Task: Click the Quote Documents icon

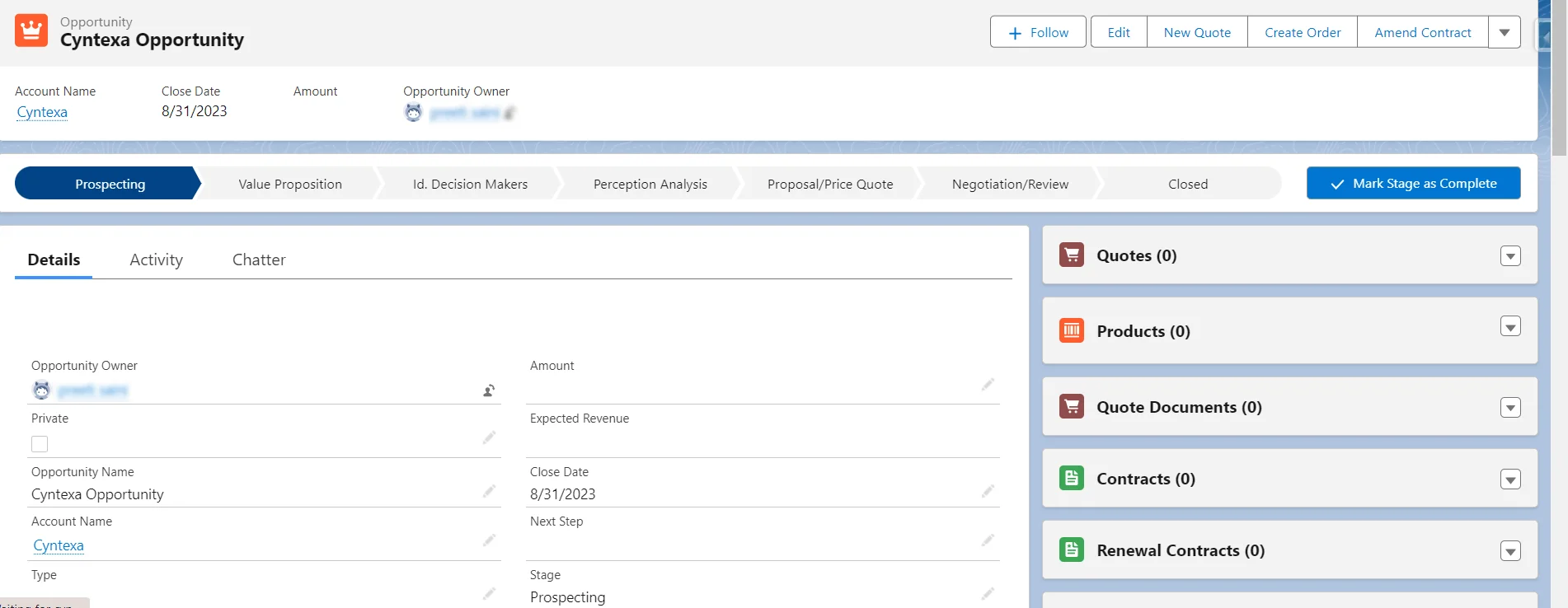Action: coord(1071,407)
